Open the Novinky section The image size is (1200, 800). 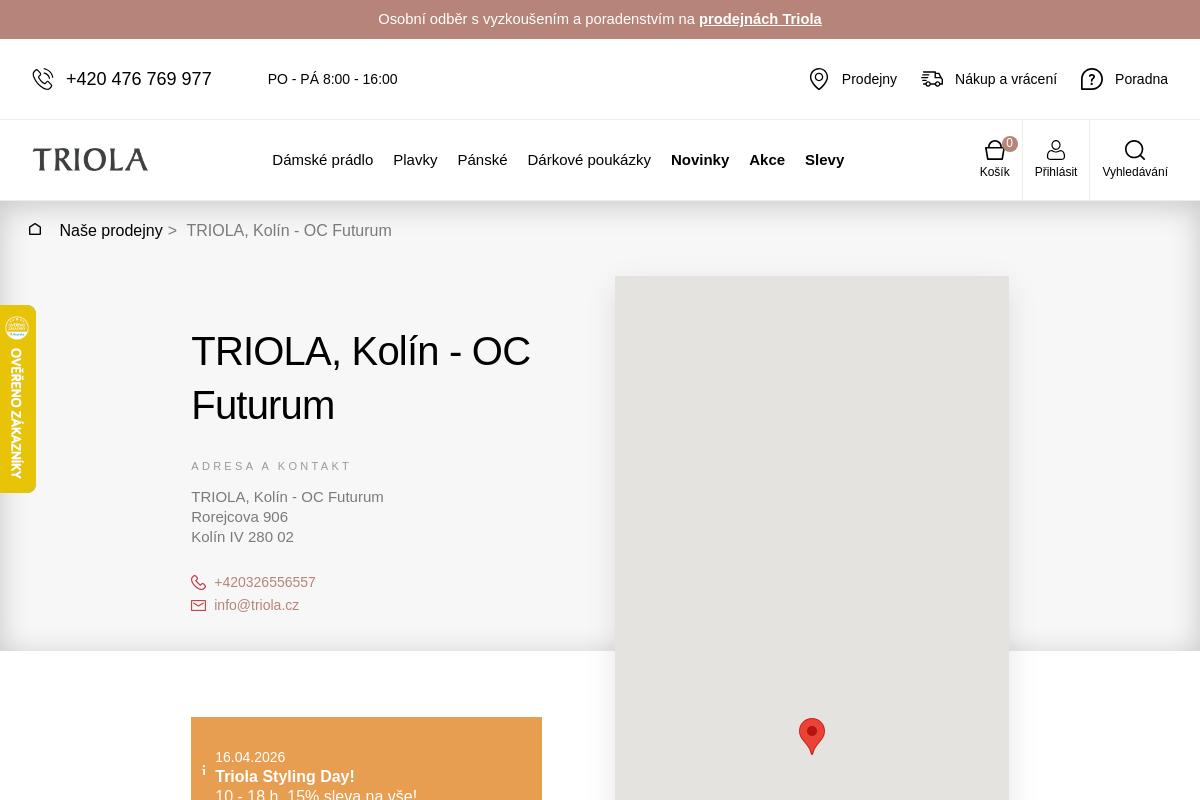coord(700,160)
